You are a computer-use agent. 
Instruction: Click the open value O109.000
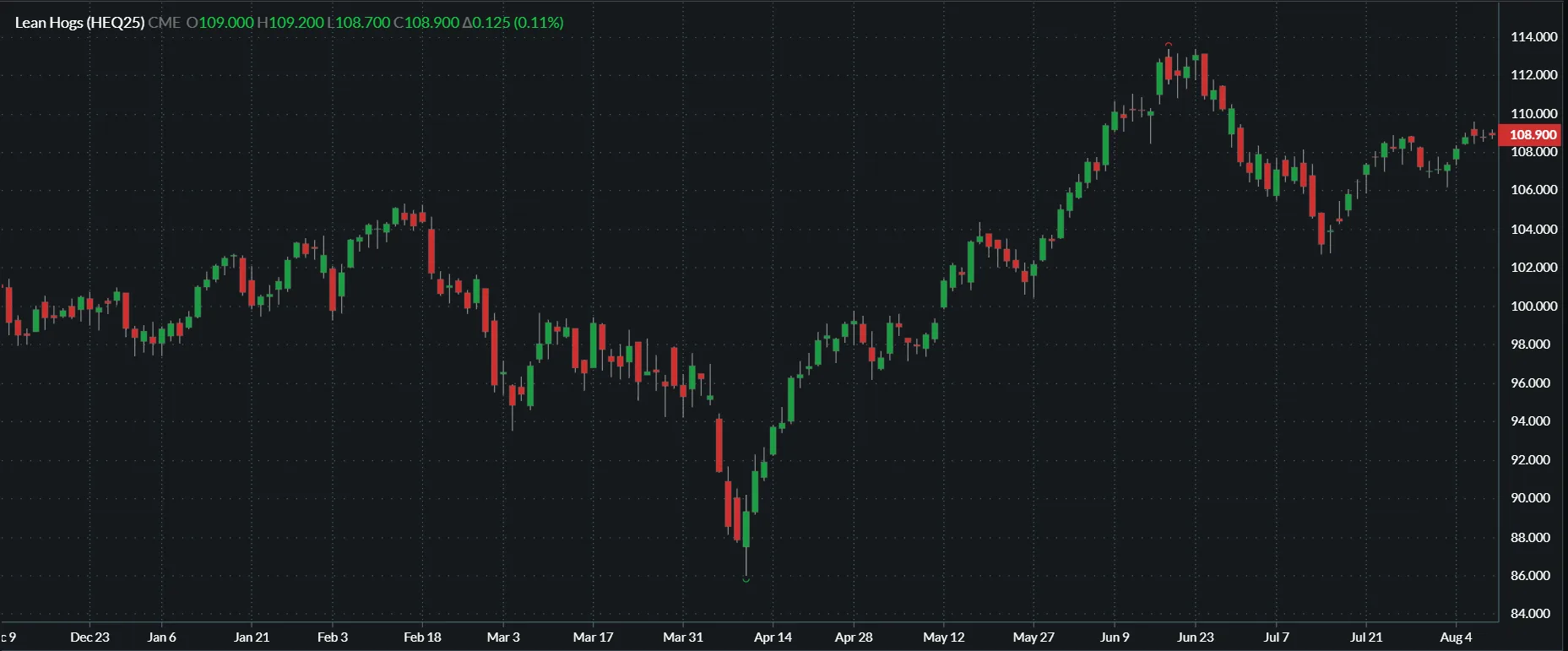tap(220, 23)
